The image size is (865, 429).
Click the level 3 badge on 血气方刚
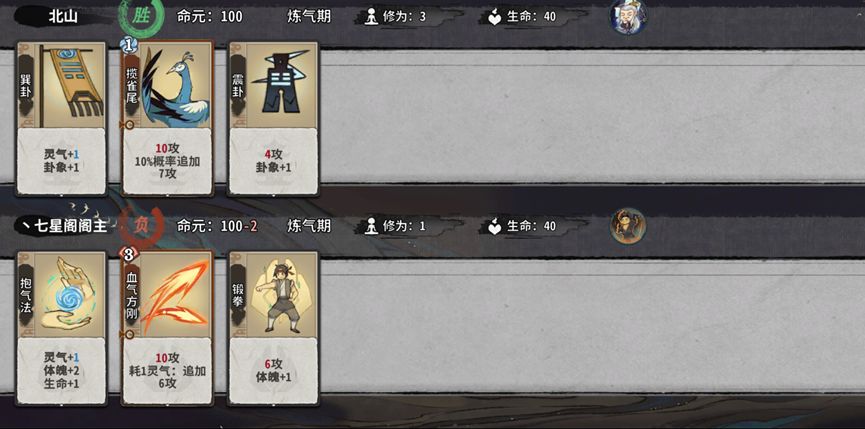click(129, 255)
